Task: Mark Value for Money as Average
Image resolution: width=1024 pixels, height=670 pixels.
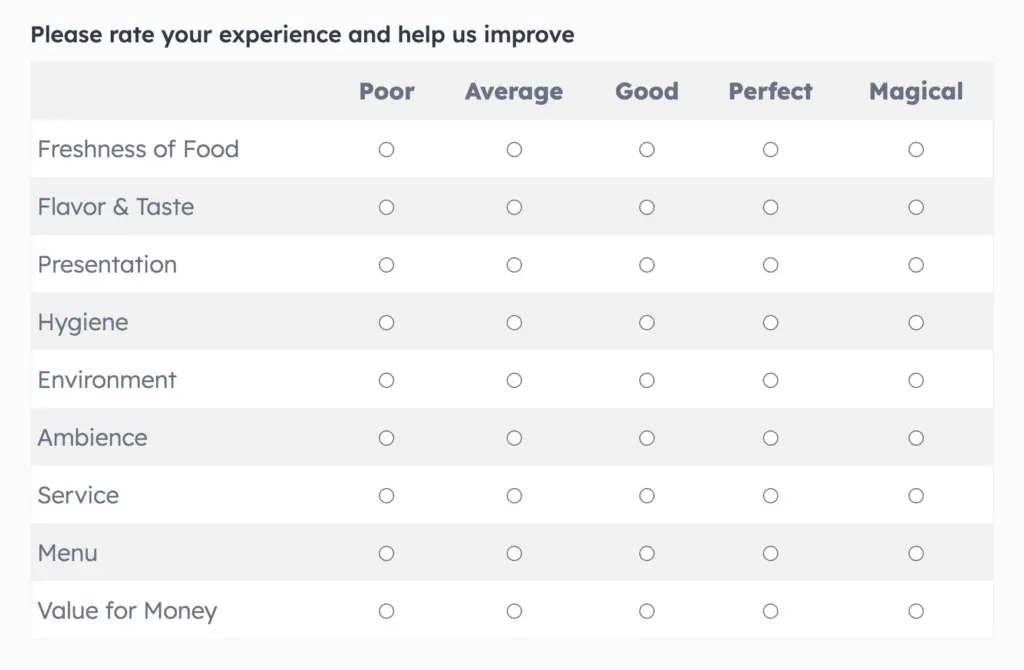Action: coord(514,611)
